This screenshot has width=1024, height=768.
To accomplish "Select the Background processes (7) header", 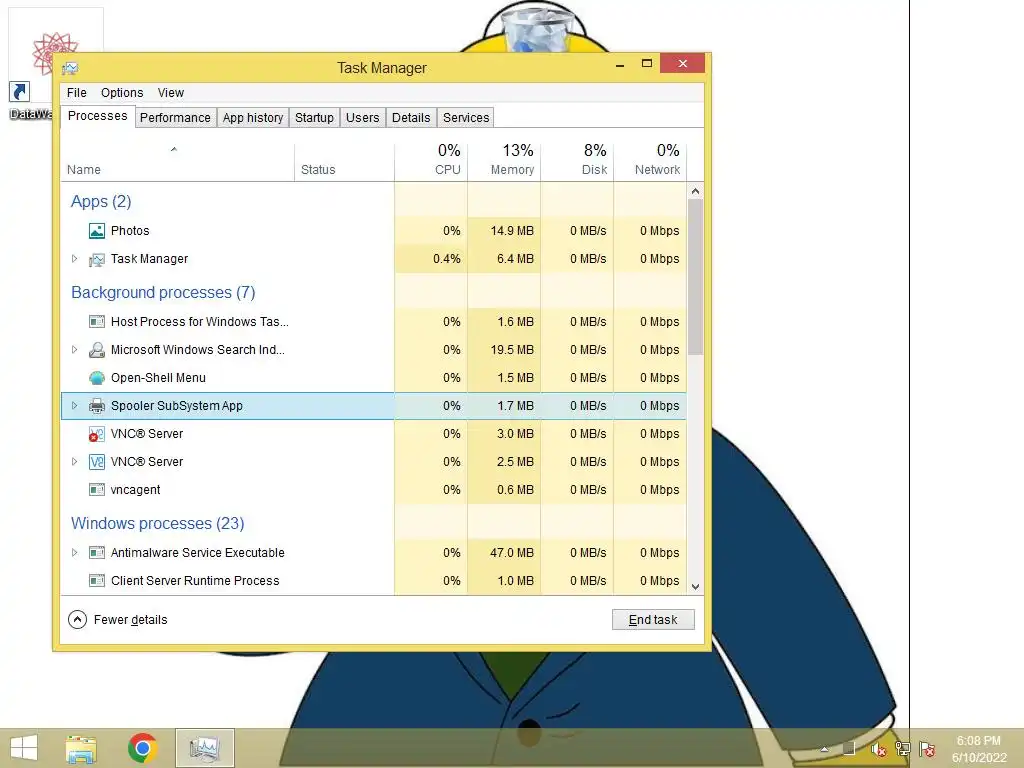I will tap(163, 292).
